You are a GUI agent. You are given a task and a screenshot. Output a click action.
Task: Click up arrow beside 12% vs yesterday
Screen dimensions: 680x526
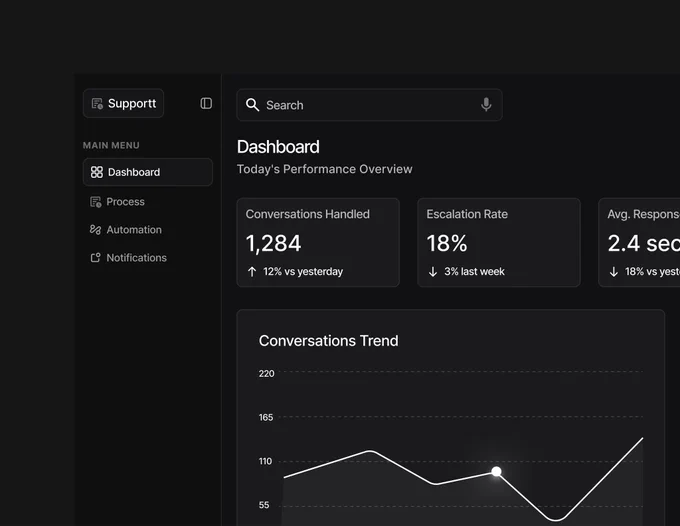(252, 271)
